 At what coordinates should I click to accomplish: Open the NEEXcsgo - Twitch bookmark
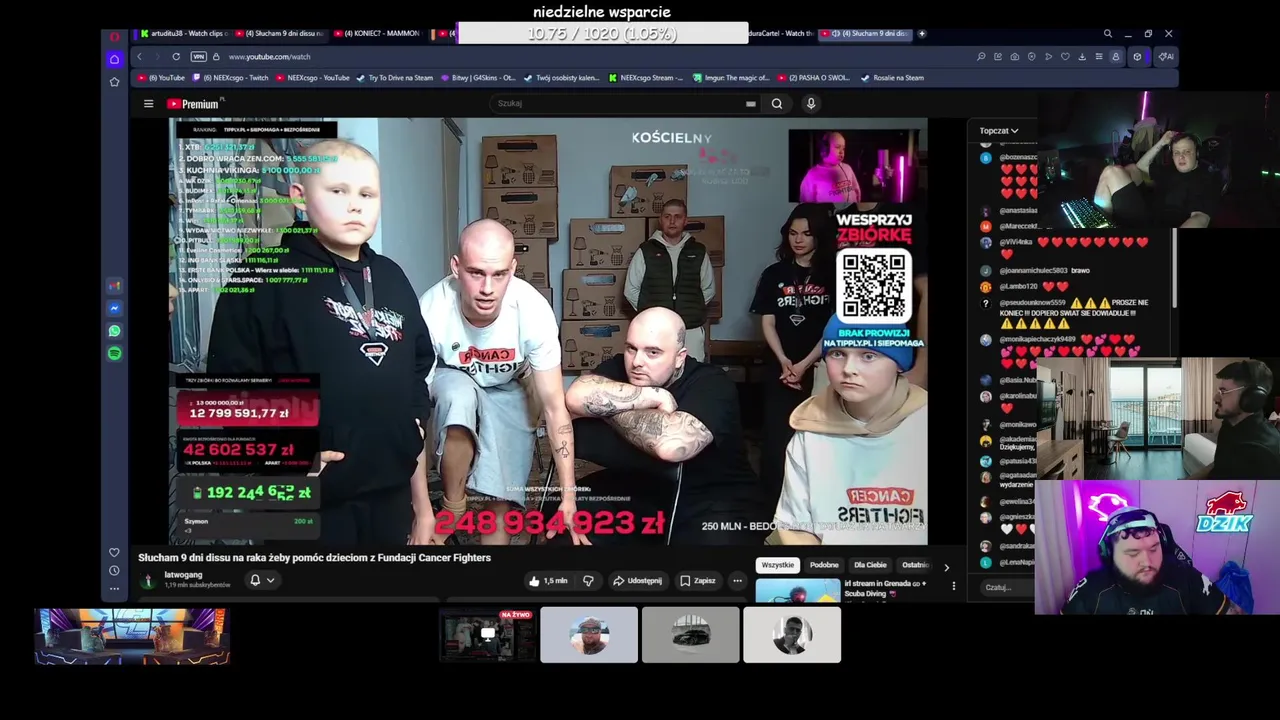pyautogui.click(x=230, y=78)
